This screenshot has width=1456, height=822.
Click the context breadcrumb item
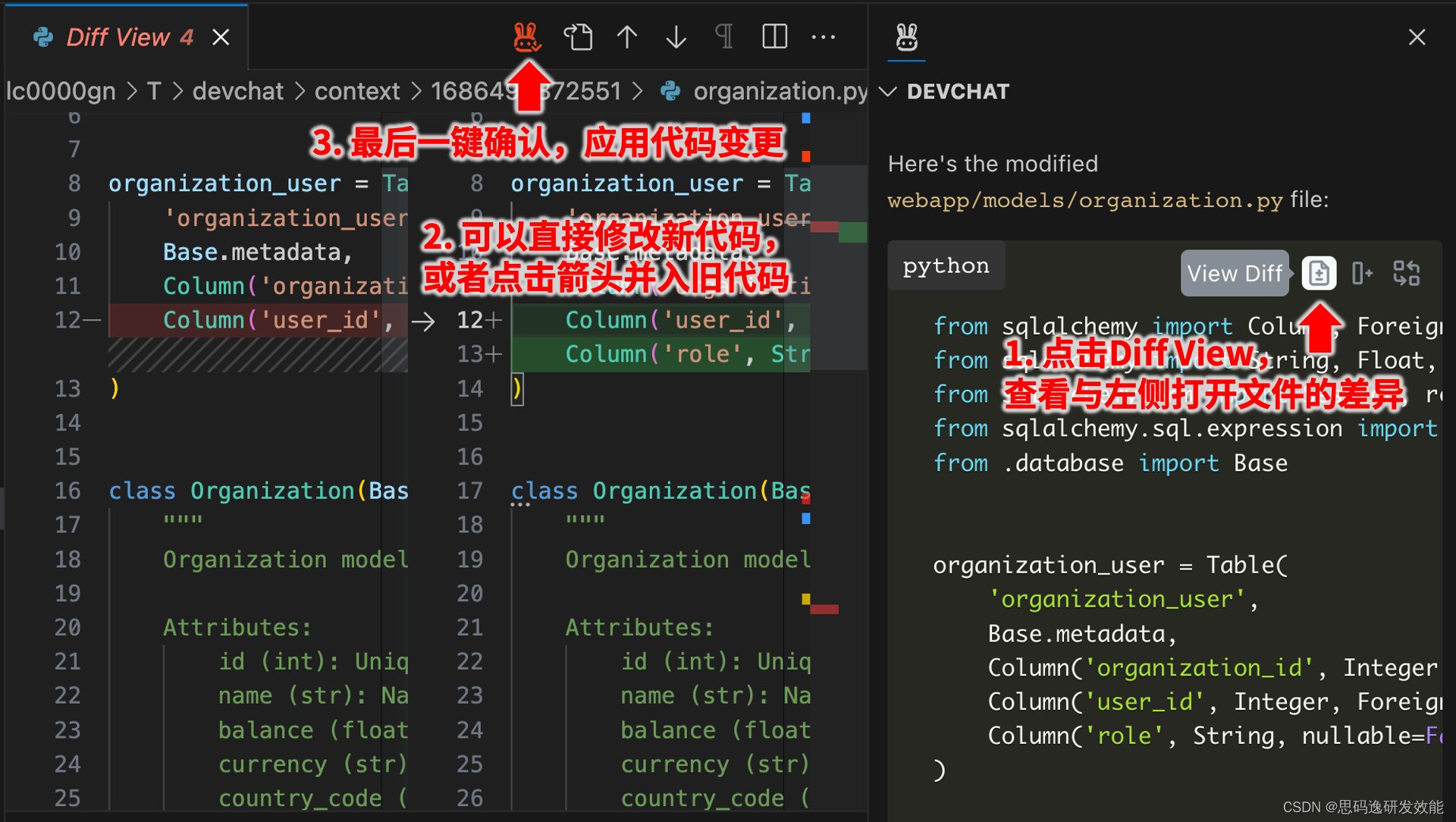coord(357,91)
